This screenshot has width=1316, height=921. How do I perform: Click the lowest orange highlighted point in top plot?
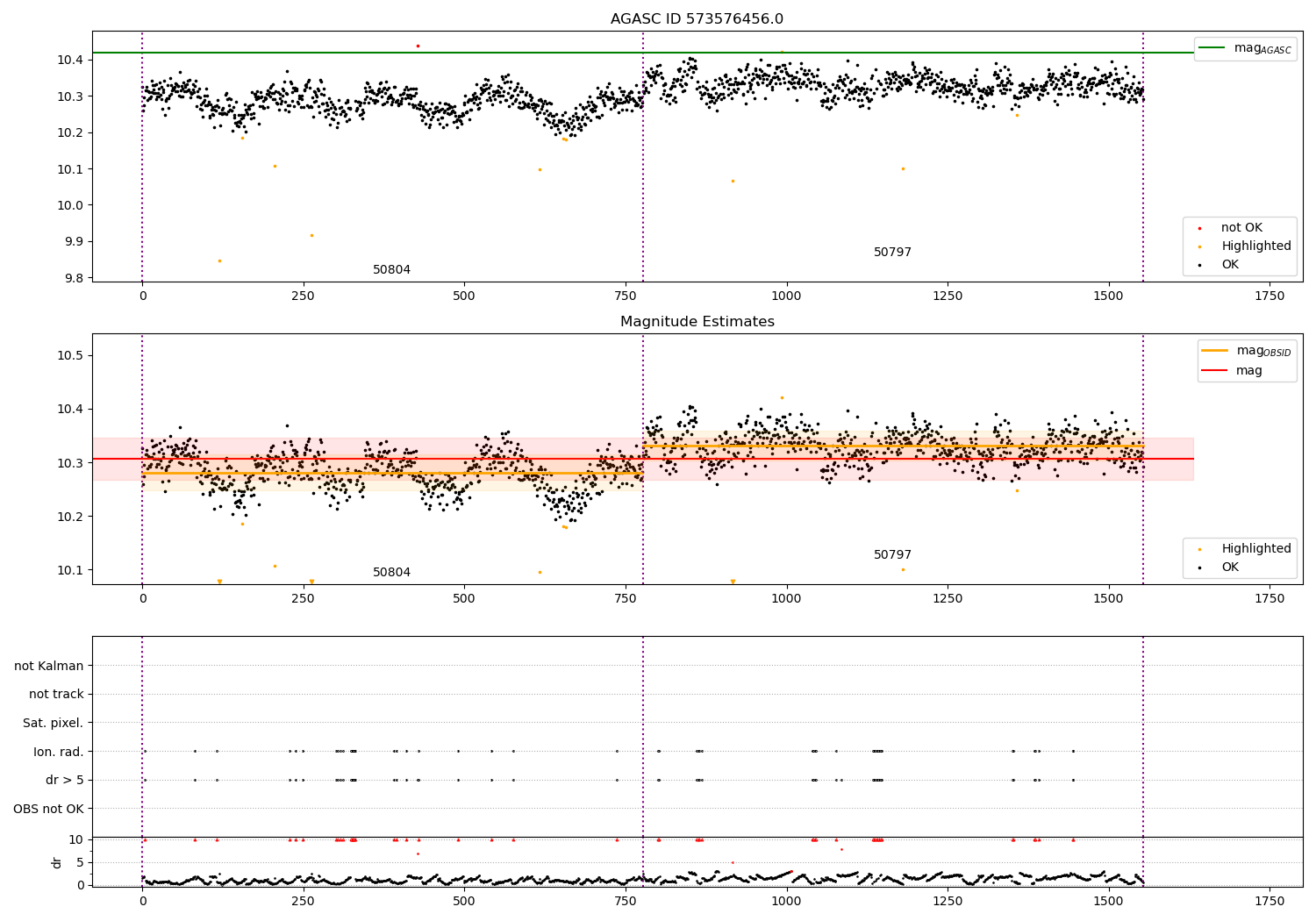(219, 261)
